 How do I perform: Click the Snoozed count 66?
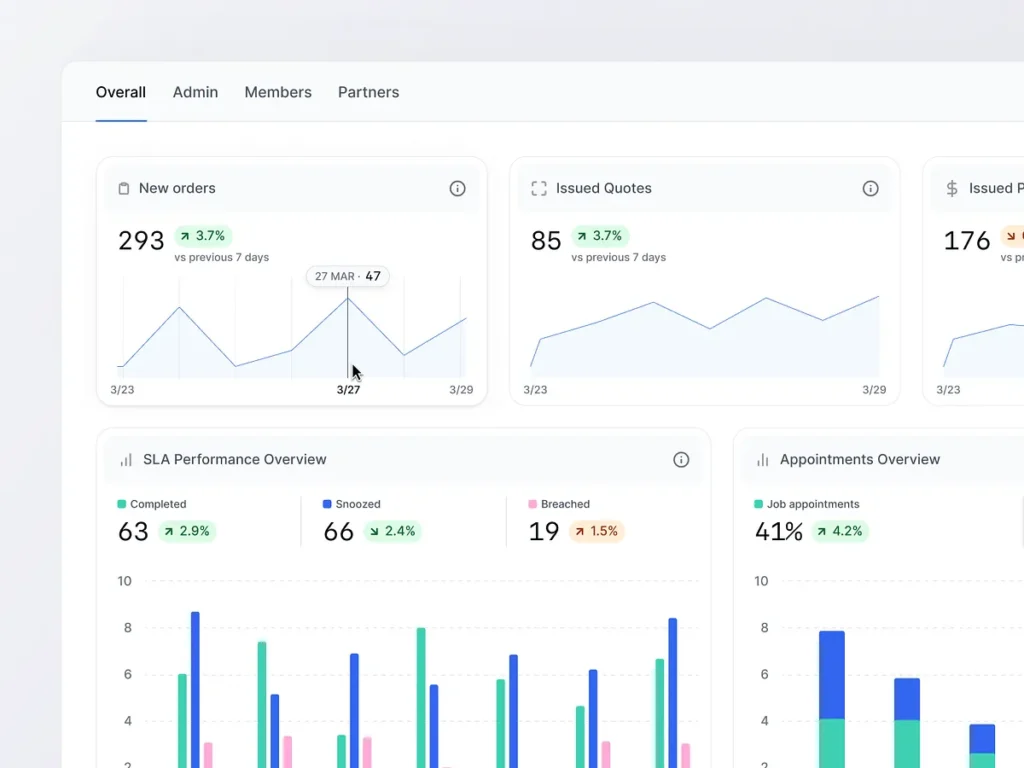coord(338,532)
